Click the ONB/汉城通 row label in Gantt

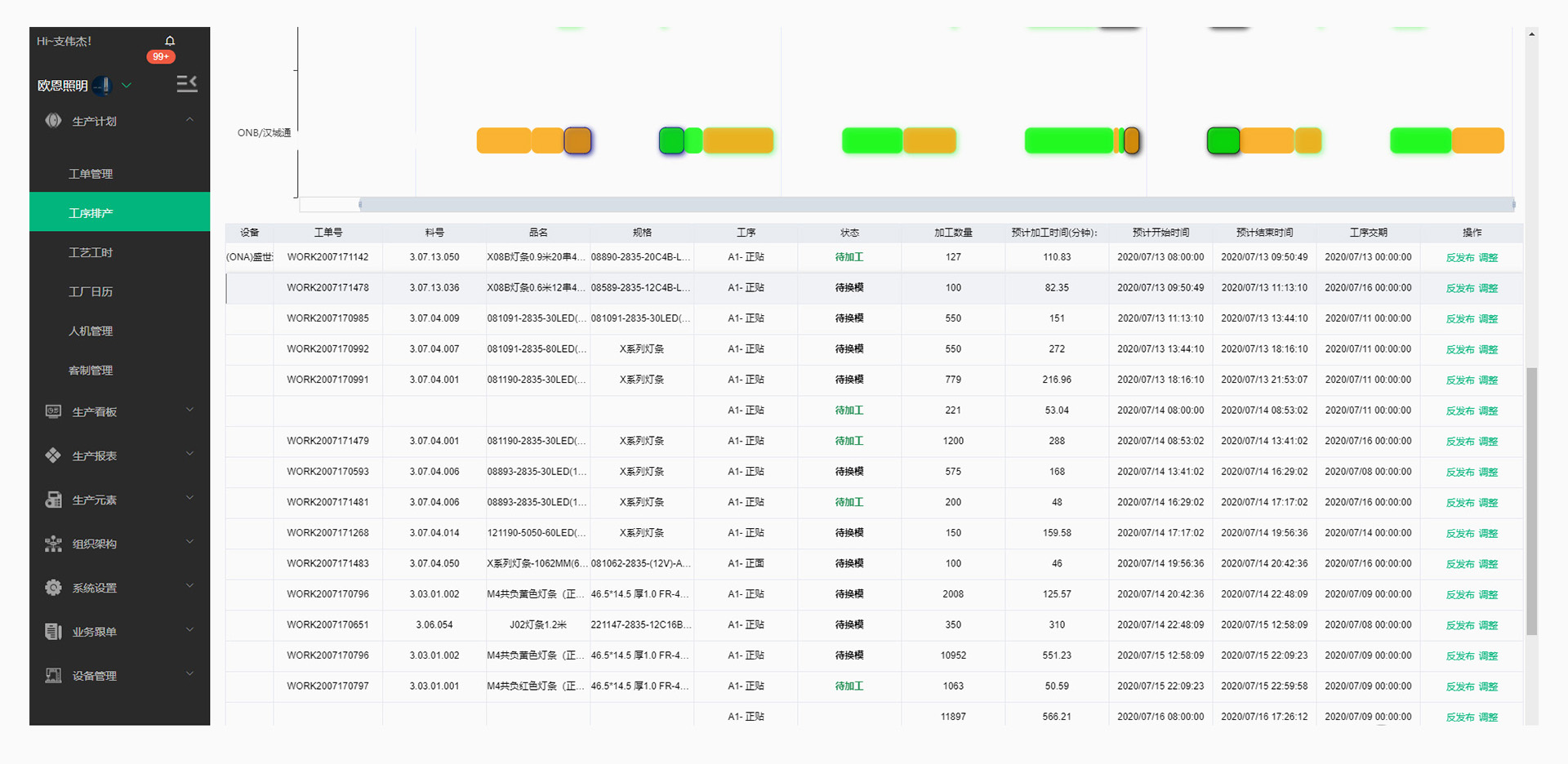click(264, 133)
